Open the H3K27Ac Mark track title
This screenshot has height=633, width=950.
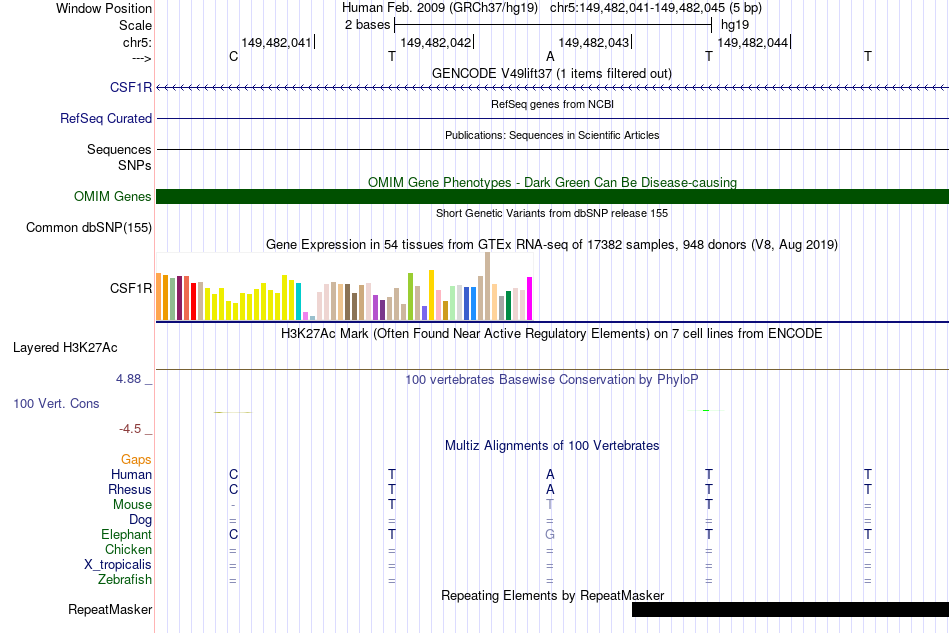[552, 334]
